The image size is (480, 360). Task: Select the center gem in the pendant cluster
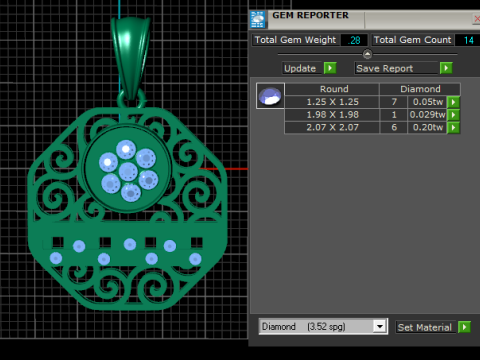[128, 172]
